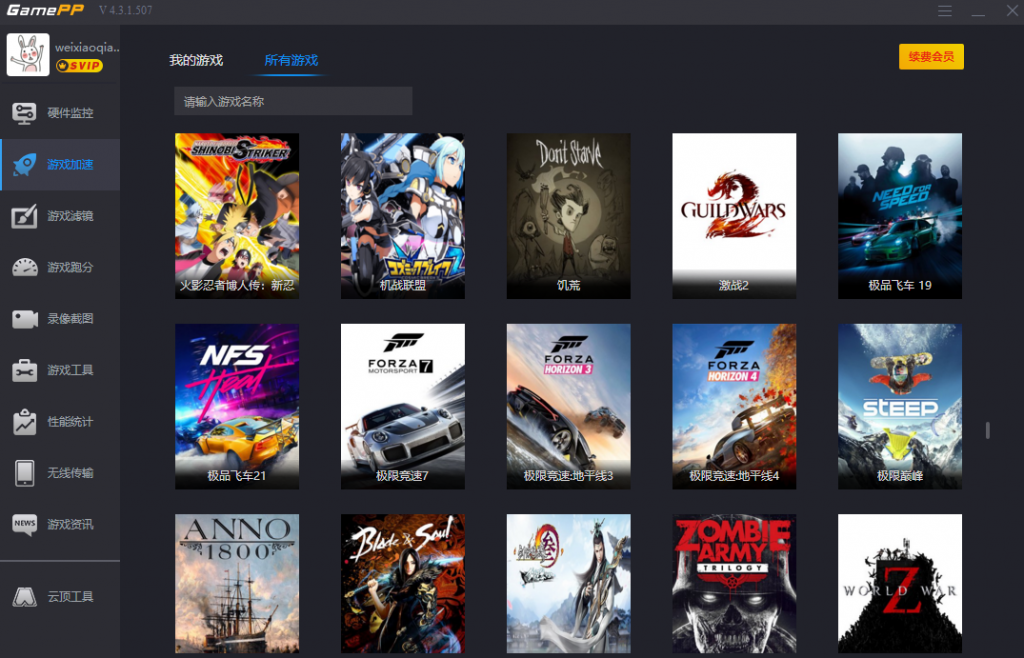Image resolution: width=1024 pixels, height=658 pixels.
Task: Switch to 我的游戏 tab
Action: [196, 60]
